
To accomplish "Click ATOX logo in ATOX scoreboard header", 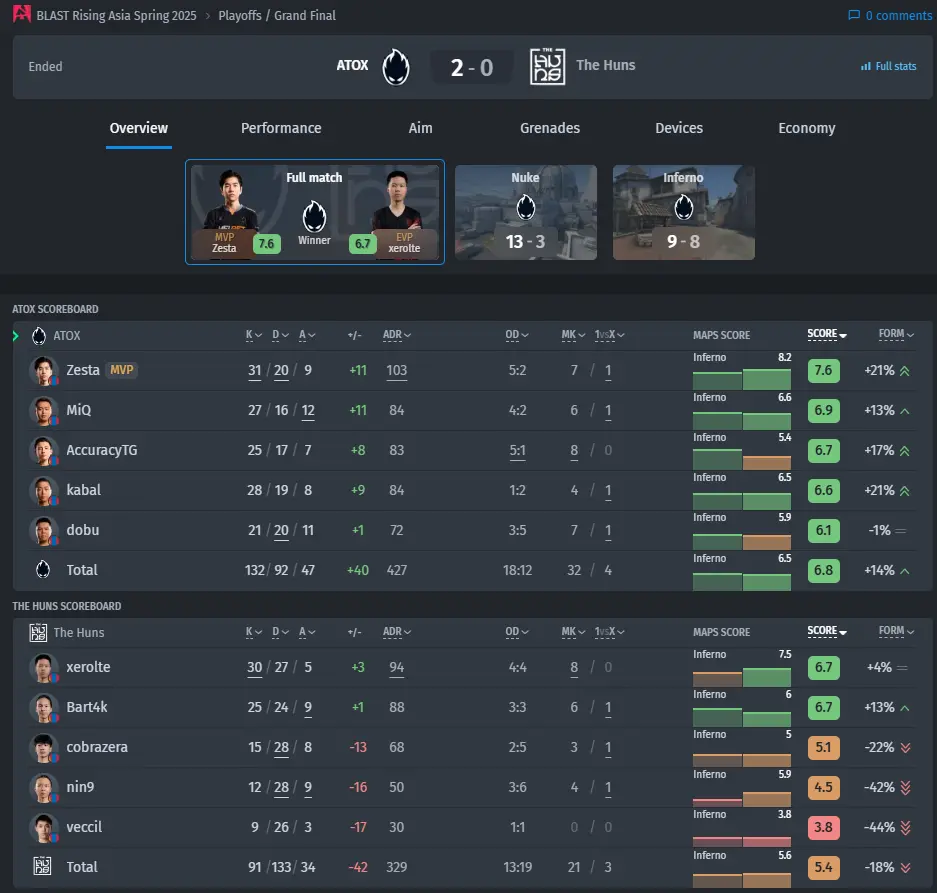I will click(39, 336).
